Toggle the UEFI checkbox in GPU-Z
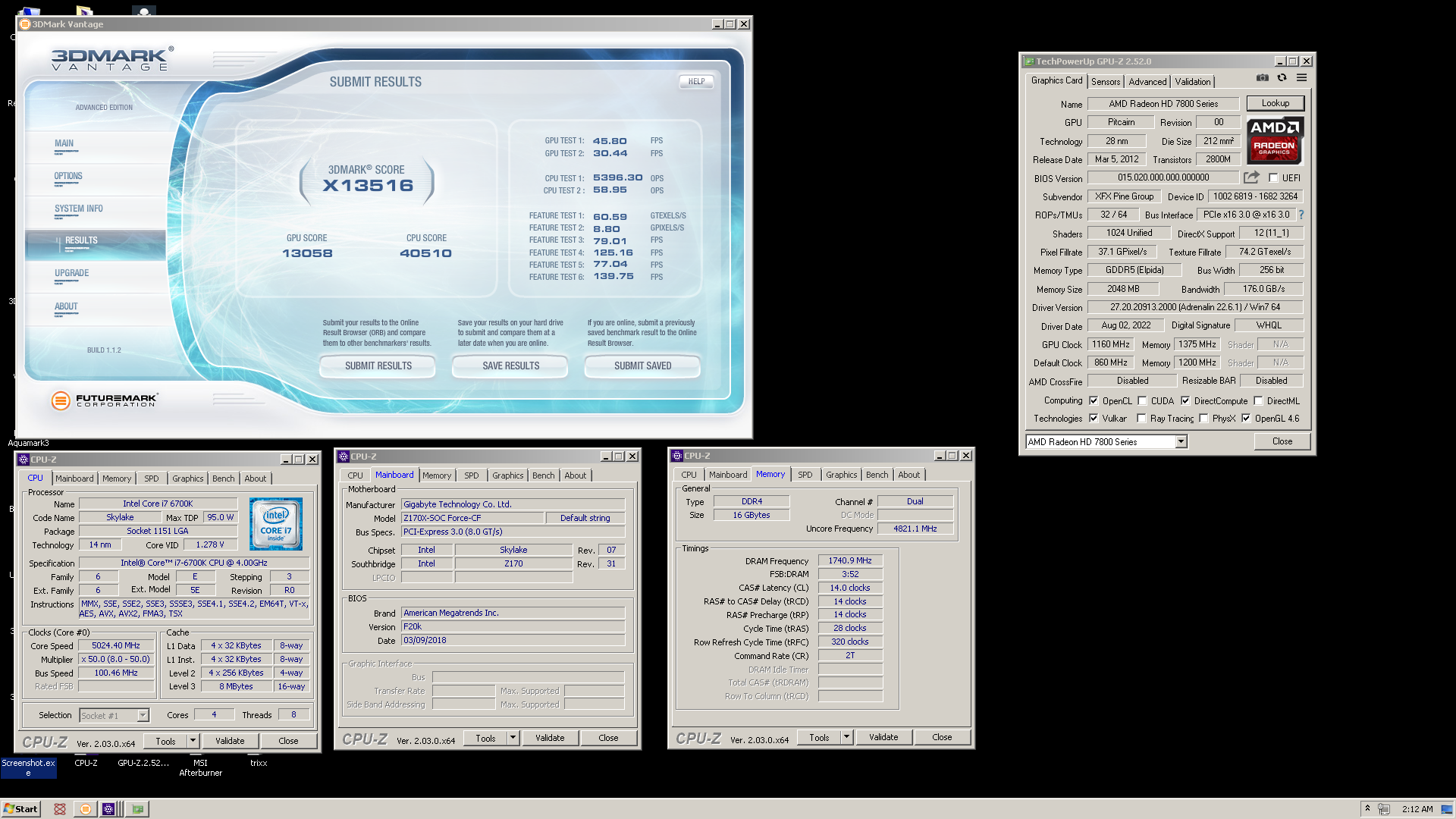 (1273, 178)
